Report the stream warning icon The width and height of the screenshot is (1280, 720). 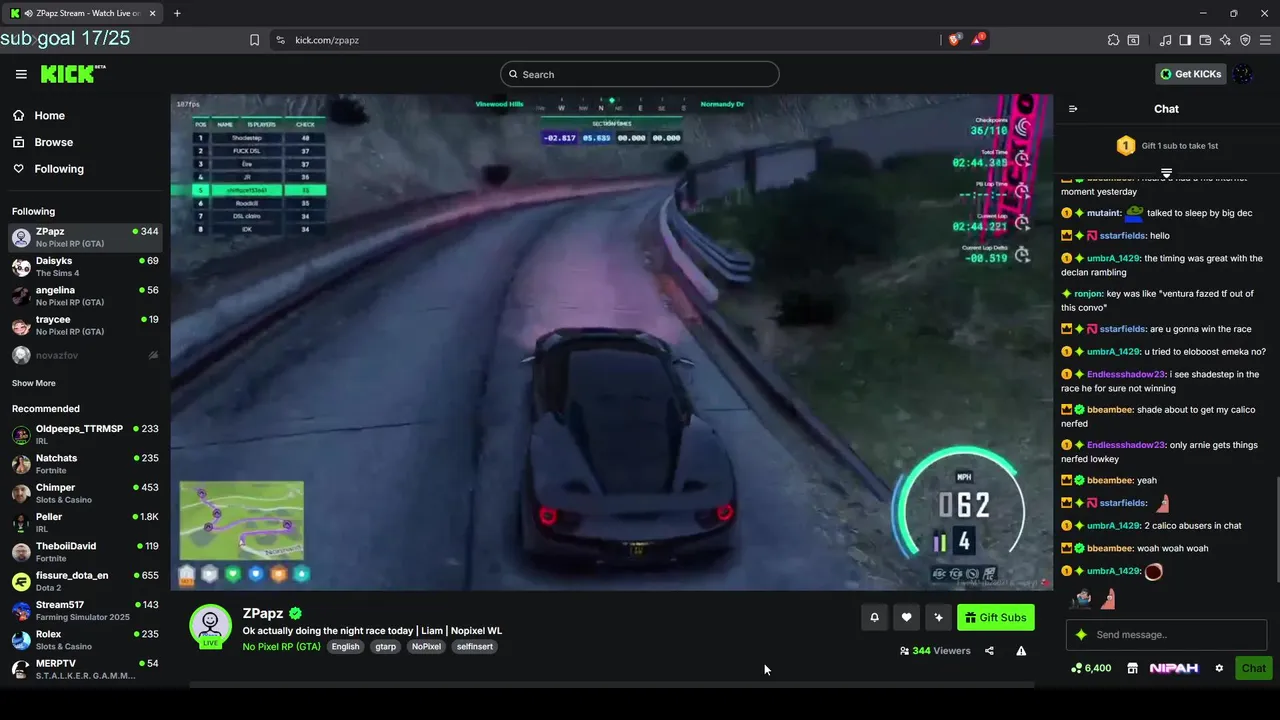[1021, 651]
